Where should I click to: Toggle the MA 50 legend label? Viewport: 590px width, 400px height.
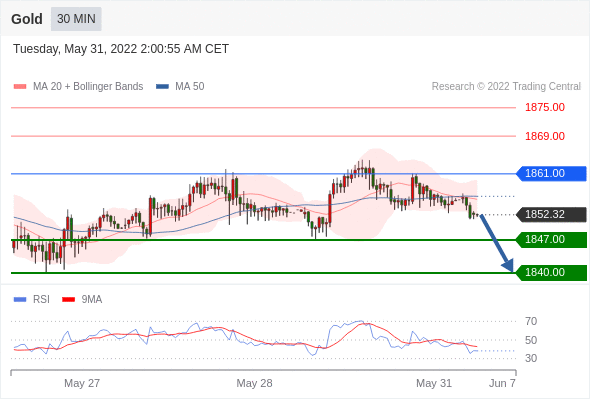pyautogui.click(x=190, y=87)
